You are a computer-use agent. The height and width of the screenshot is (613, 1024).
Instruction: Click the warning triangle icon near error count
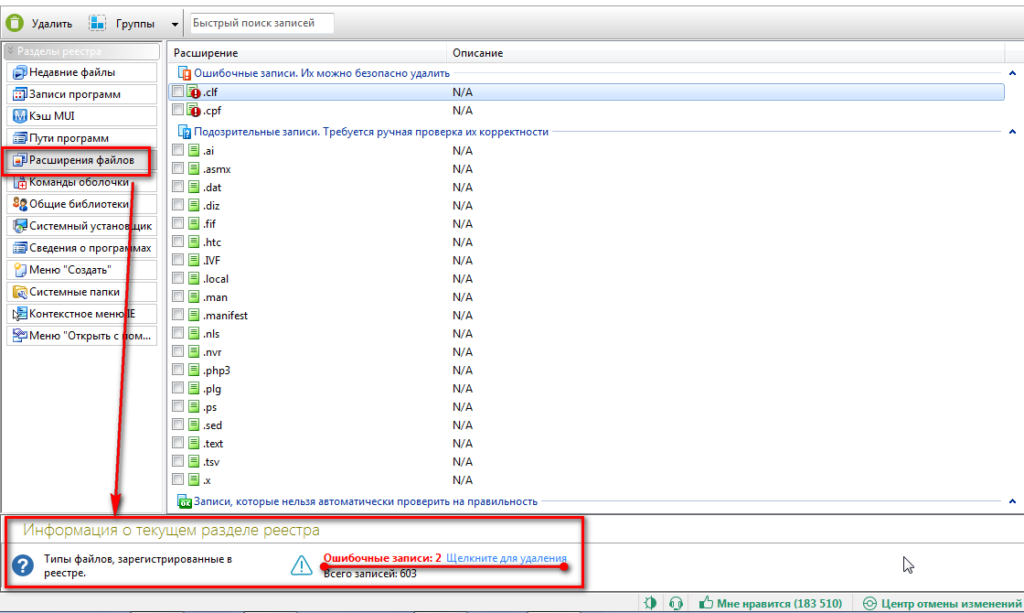coord(302,565)
